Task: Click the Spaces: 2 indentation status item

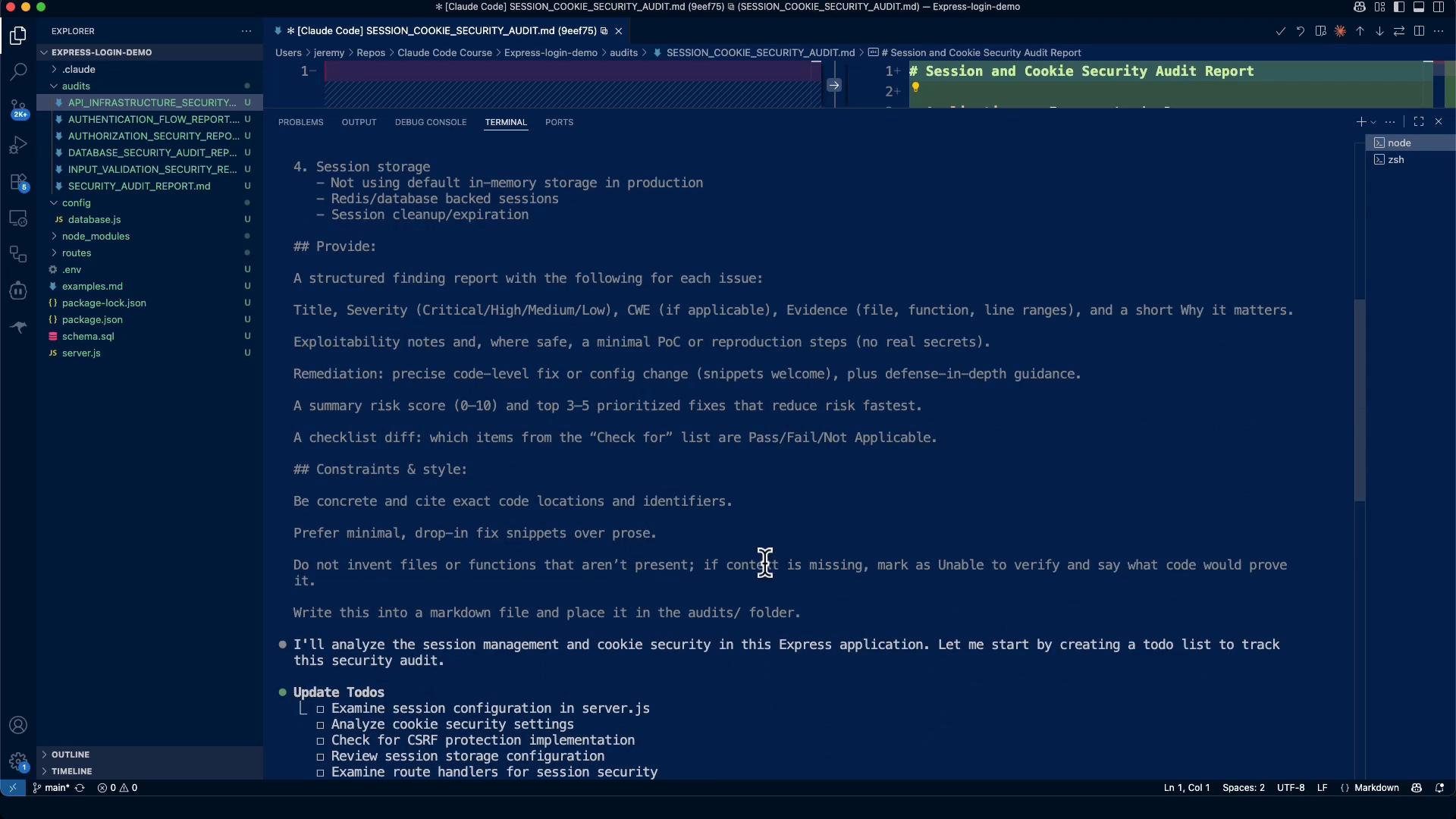Action: [x=1243, y=788]
